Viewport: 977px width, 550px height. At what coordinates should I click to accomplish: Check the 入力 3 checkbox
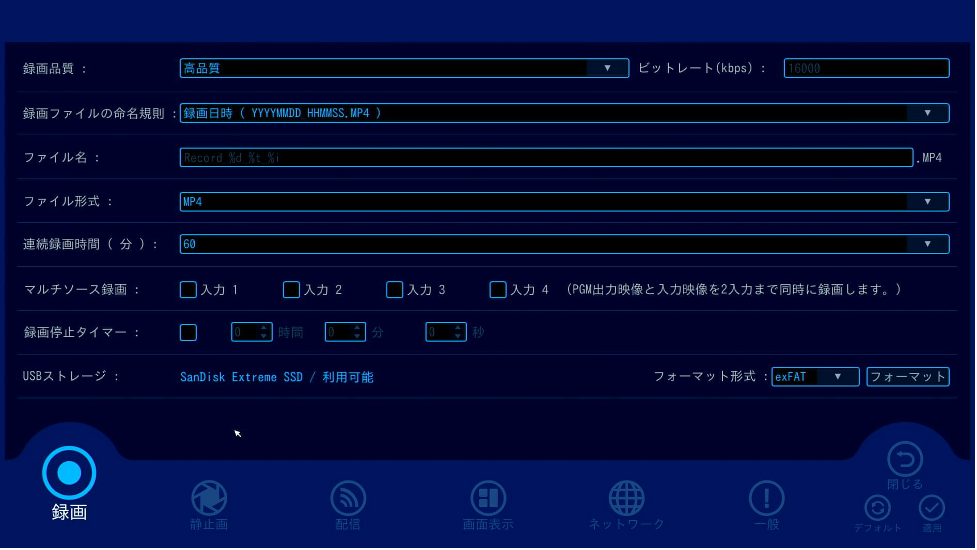394,290
